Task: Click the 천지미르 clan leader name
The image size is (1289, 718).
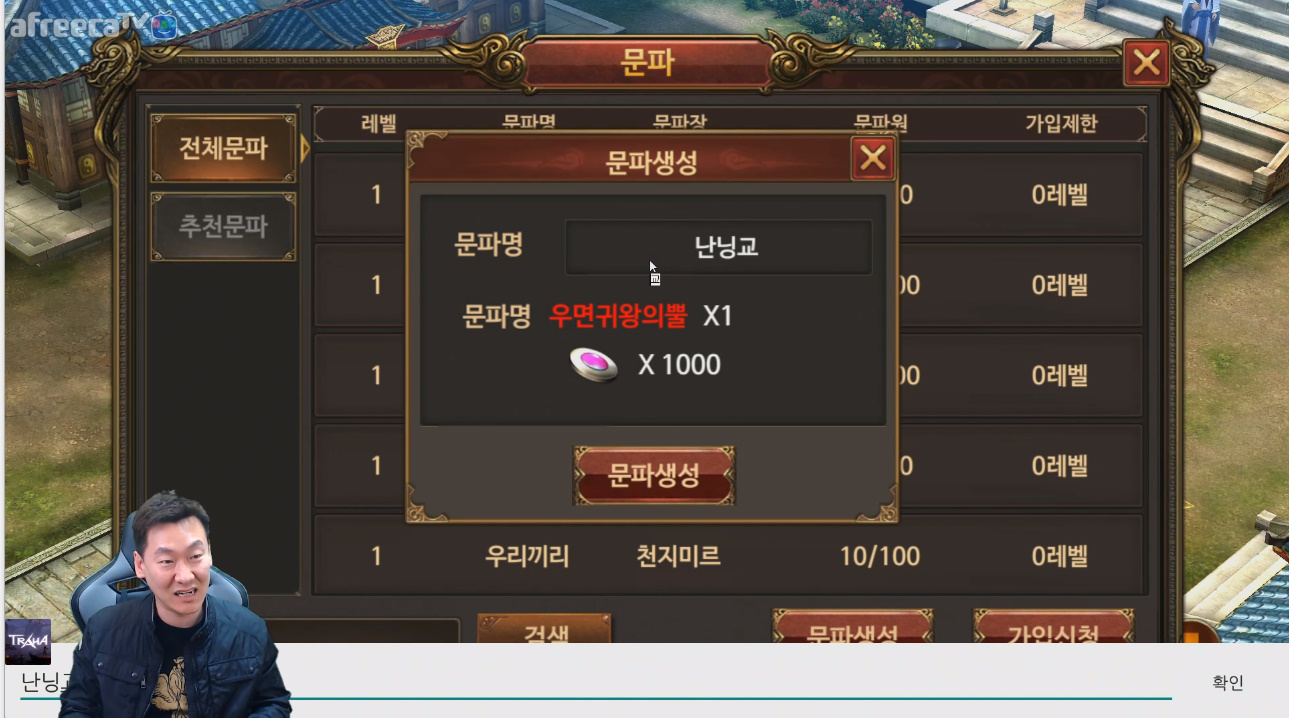Action: (678, 556)
